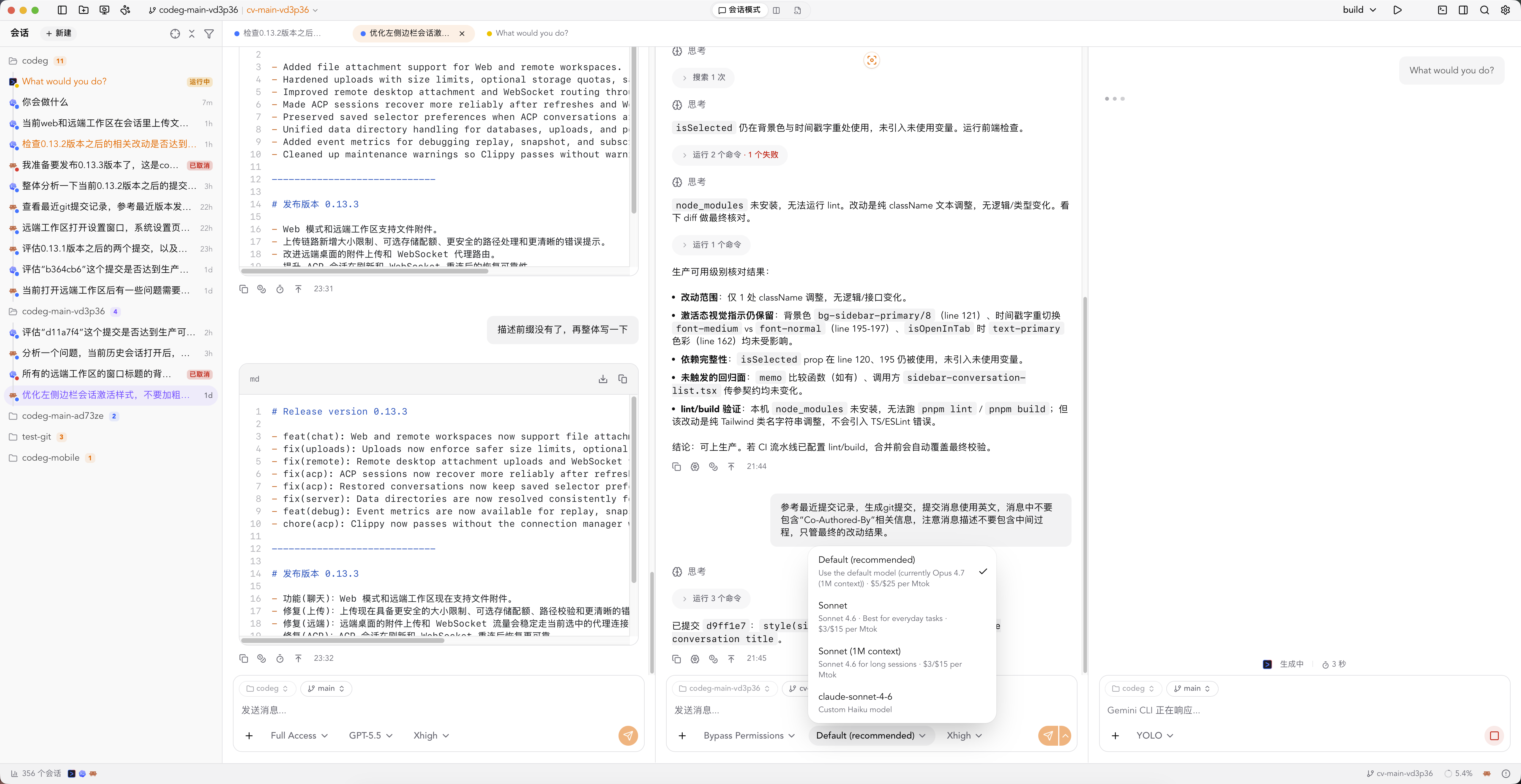This screenshot has height=784, width=1521.
Task: Click the agents icon in title bar
Action: tap(125, 10)
